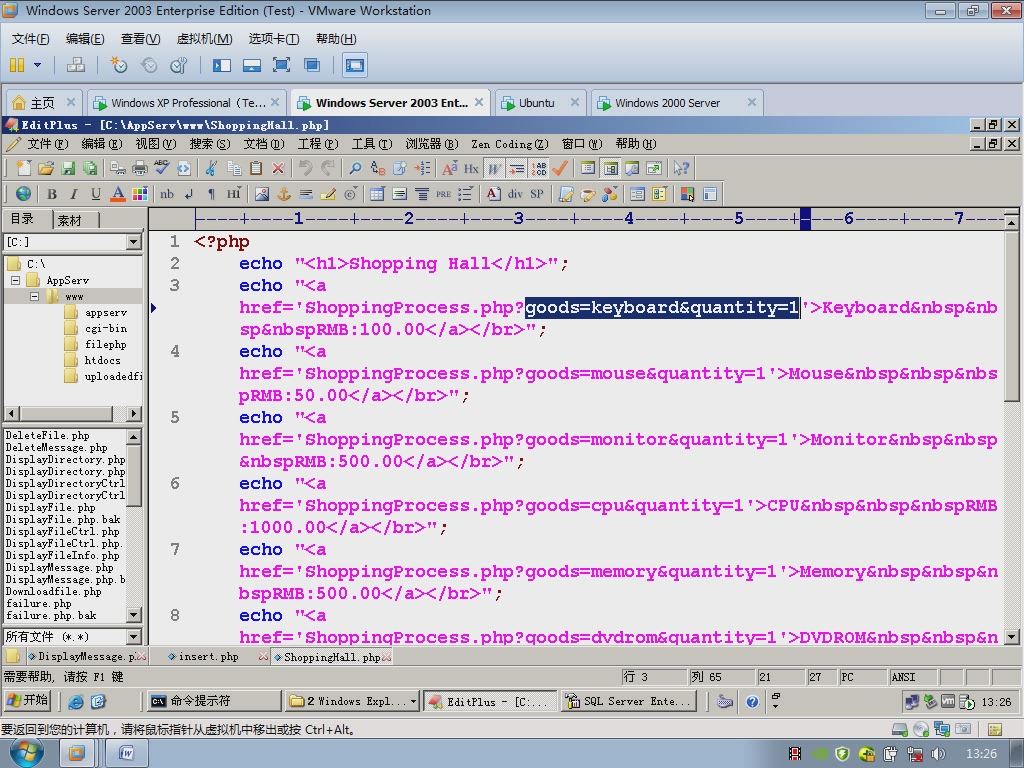Toggle line number display button
Screen dimensions: 1024x768
click(x=539, y=168)
